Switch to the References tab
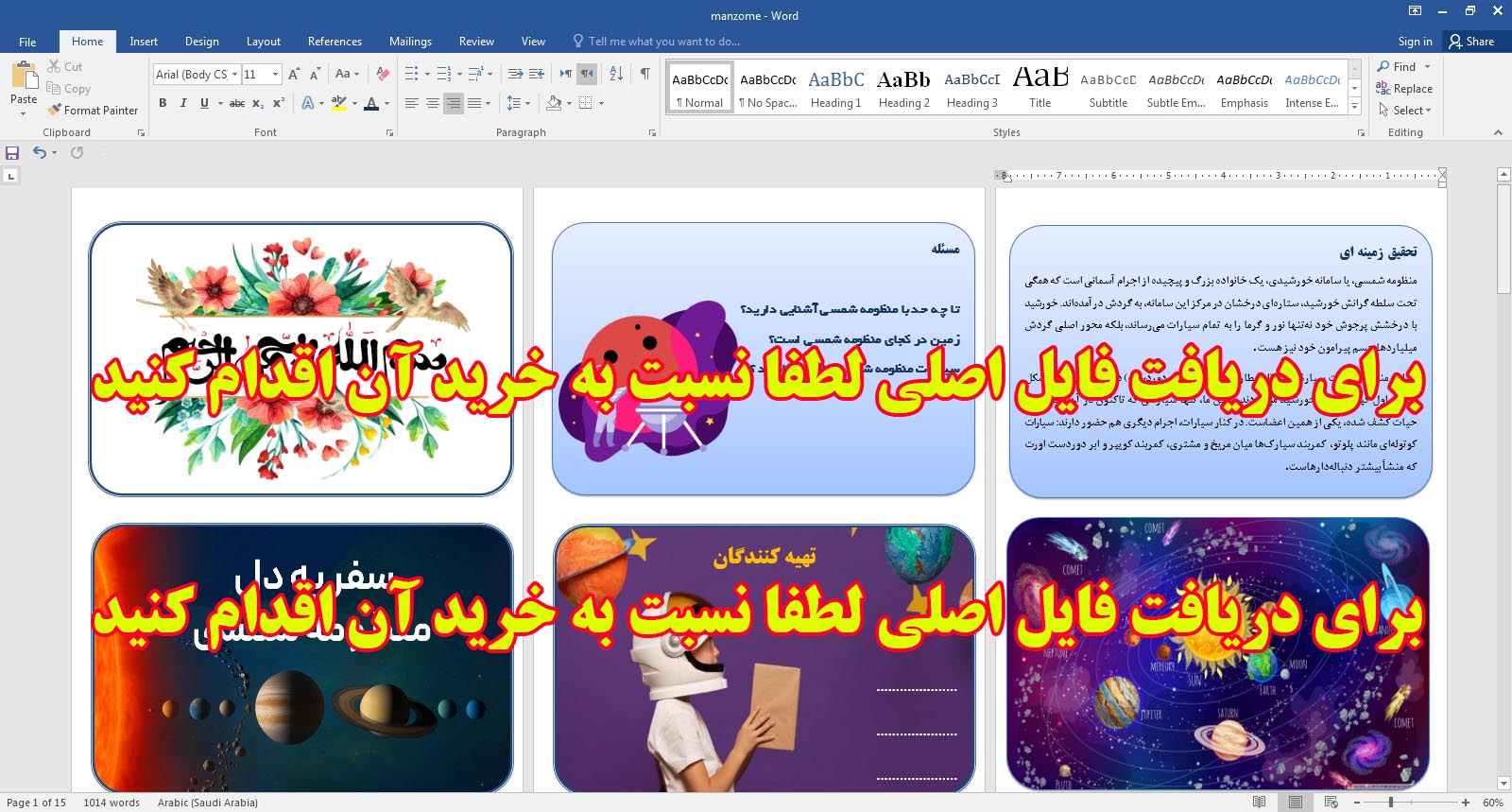 point(335,42)
